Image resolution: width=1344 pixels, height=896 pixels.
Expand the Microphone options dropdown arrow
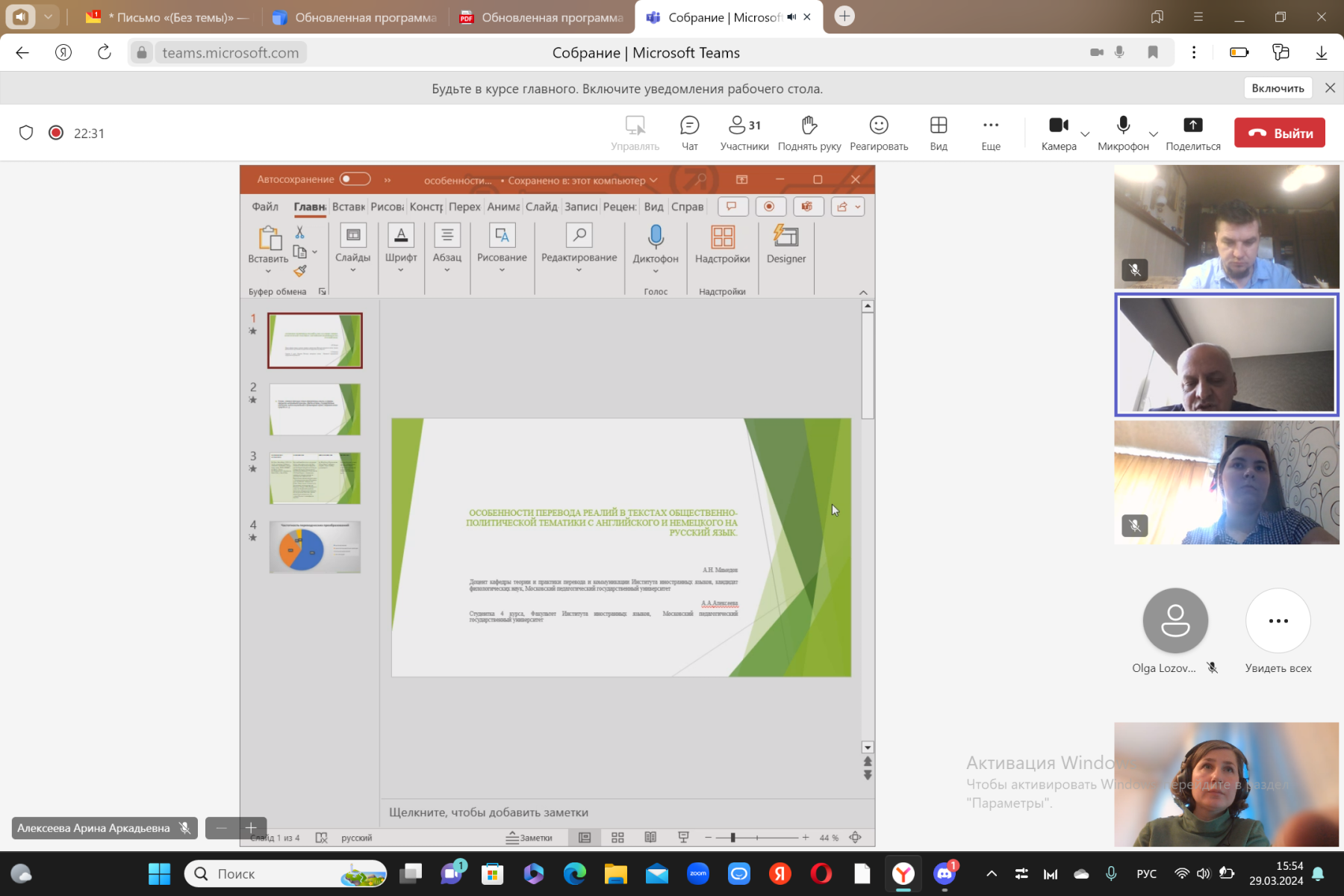tap(1154, 134)
